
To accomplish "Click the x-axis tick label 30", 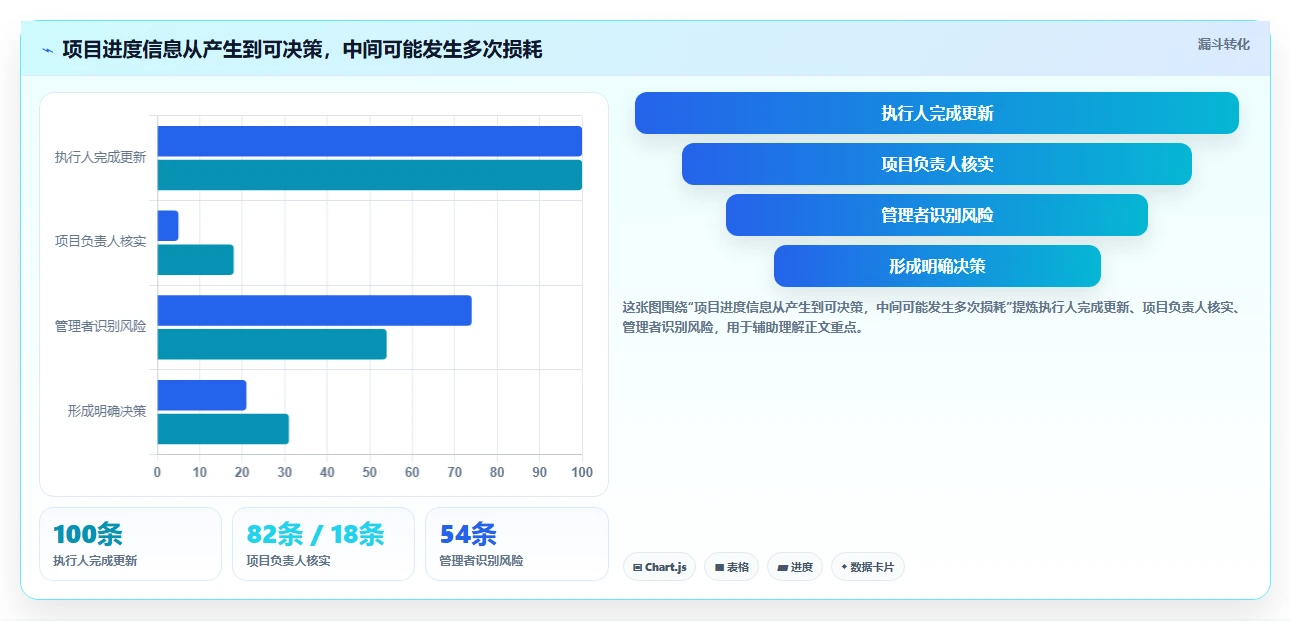I will point(285,472).
